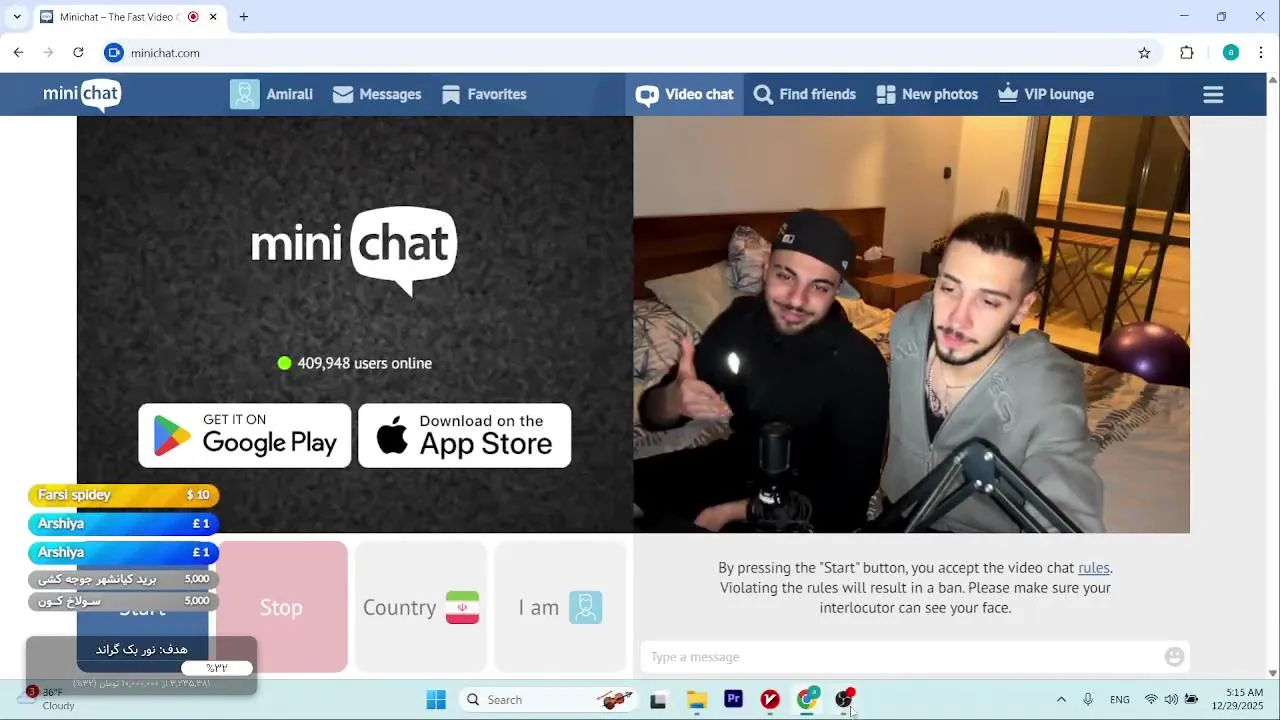Change the ENG input language
Viewport: 1280px width, 720px height.
point(1120,700)
